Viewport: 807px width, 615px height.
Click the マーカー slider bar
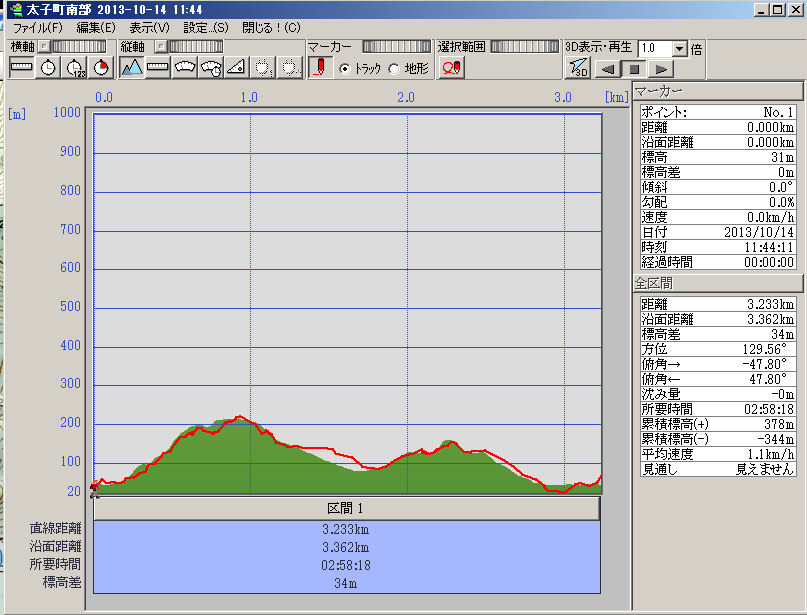click(395, 47)
